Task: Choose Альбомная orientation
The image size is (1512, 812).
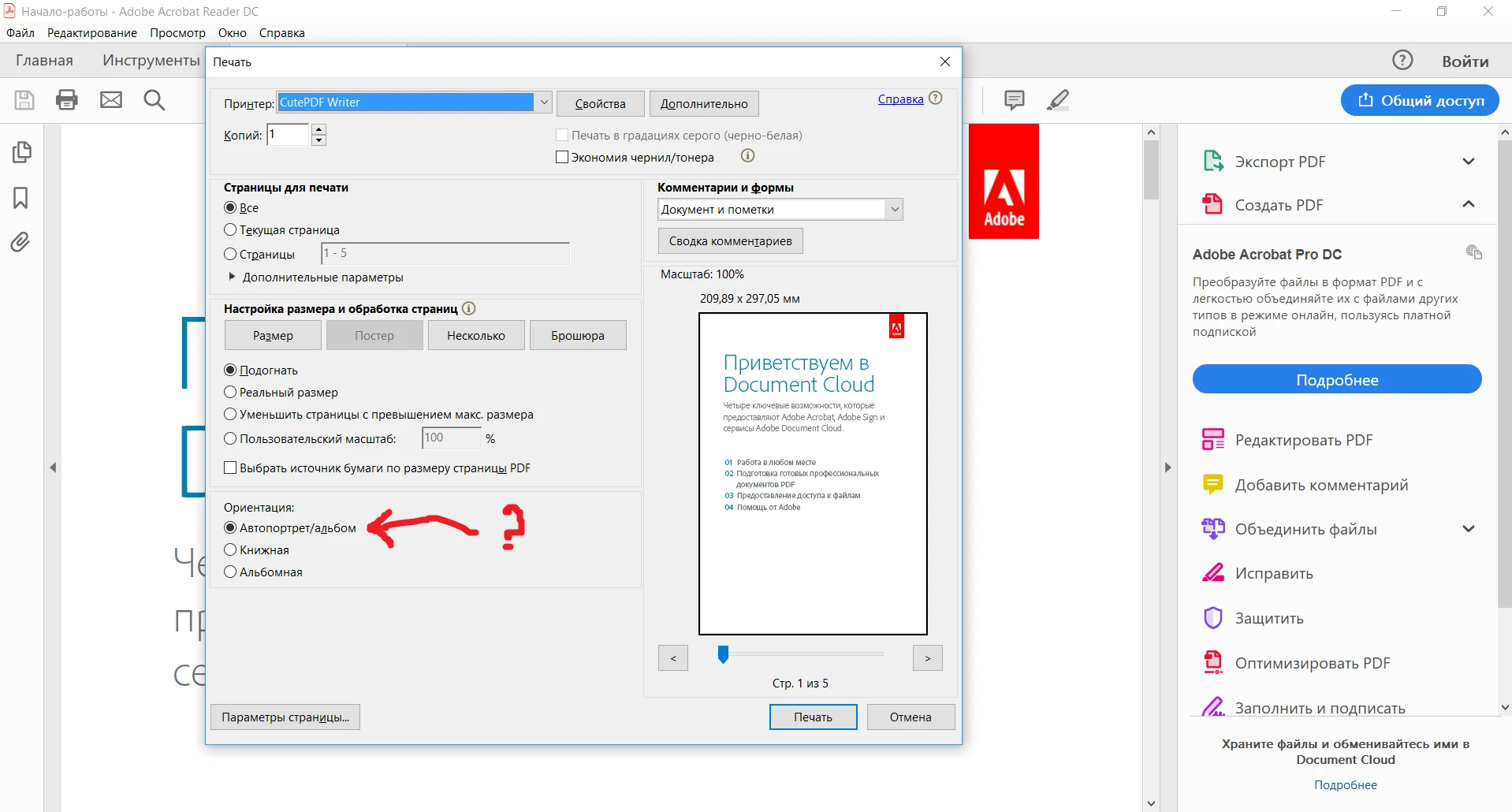Action: (230, 572)
